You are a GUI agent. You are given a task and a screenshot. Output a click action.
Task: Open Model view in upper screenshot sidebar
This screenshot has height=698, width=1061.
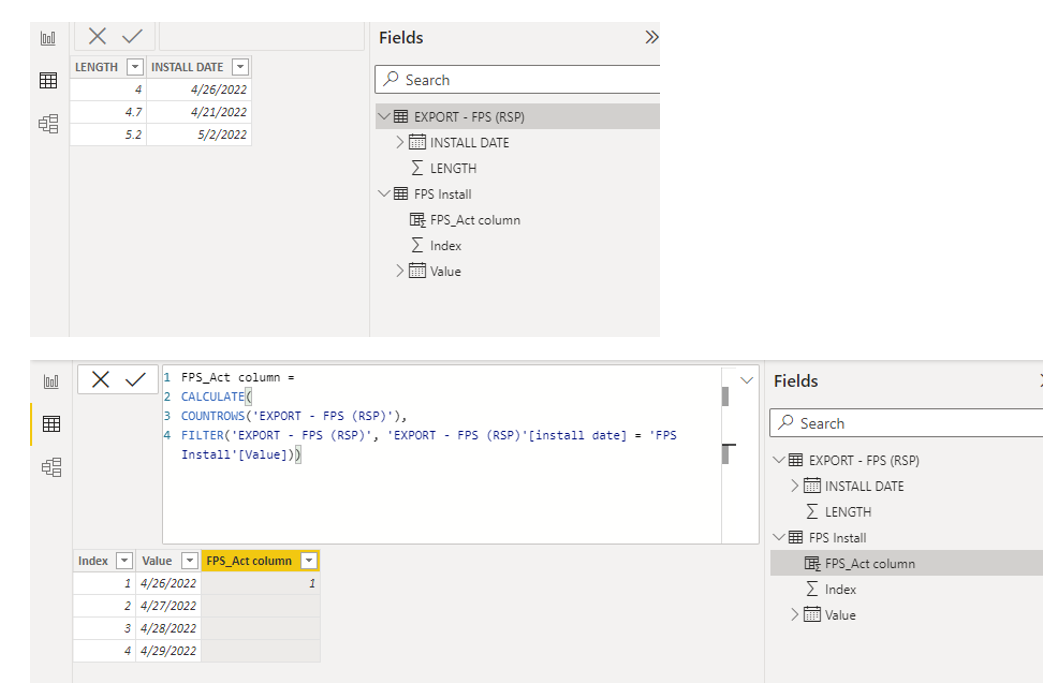[48, 124]
